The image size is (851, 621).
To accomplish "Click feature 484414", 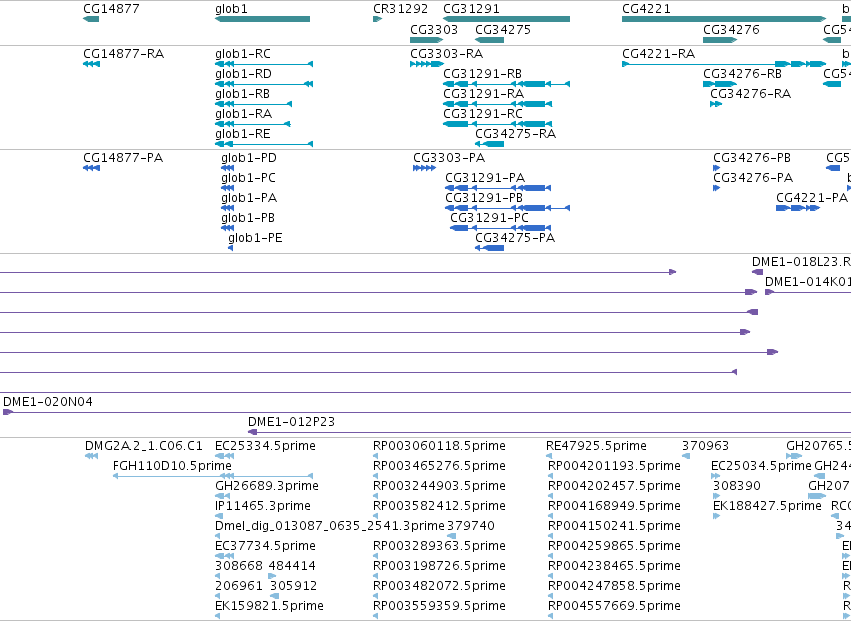I will point(272,576).
